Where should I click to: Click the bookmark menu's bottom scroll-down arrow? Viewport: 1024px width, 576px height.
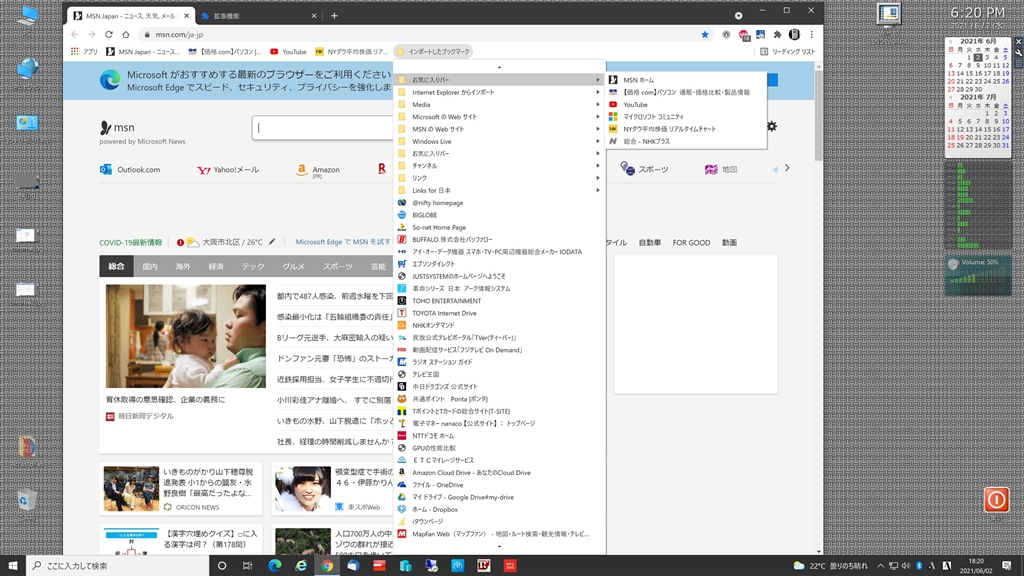(500, 547)
